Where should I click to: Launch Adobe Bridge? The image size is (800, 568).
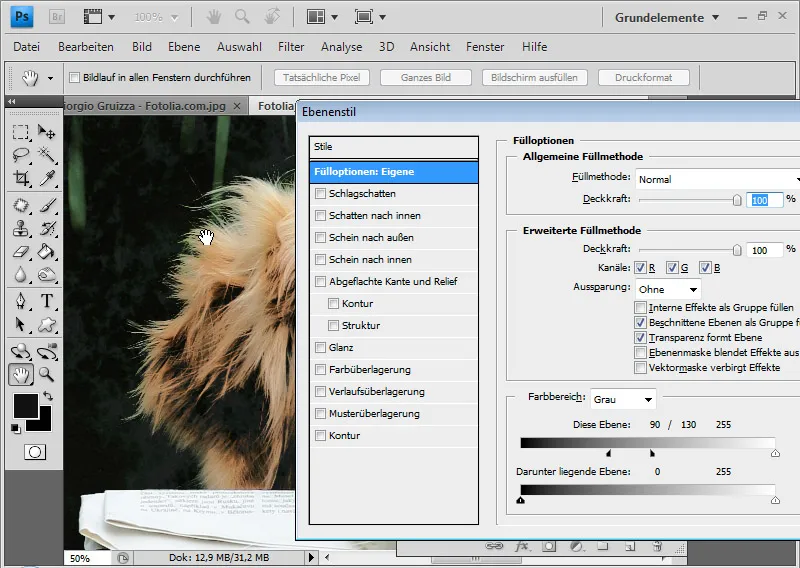(x=57, y=17)
